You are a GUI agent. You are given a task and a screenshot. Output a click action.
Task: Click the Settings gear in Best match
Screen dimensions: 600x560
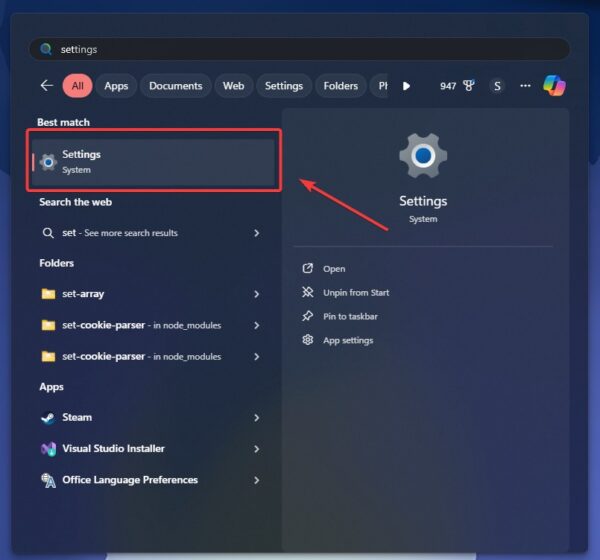point(48,162)
